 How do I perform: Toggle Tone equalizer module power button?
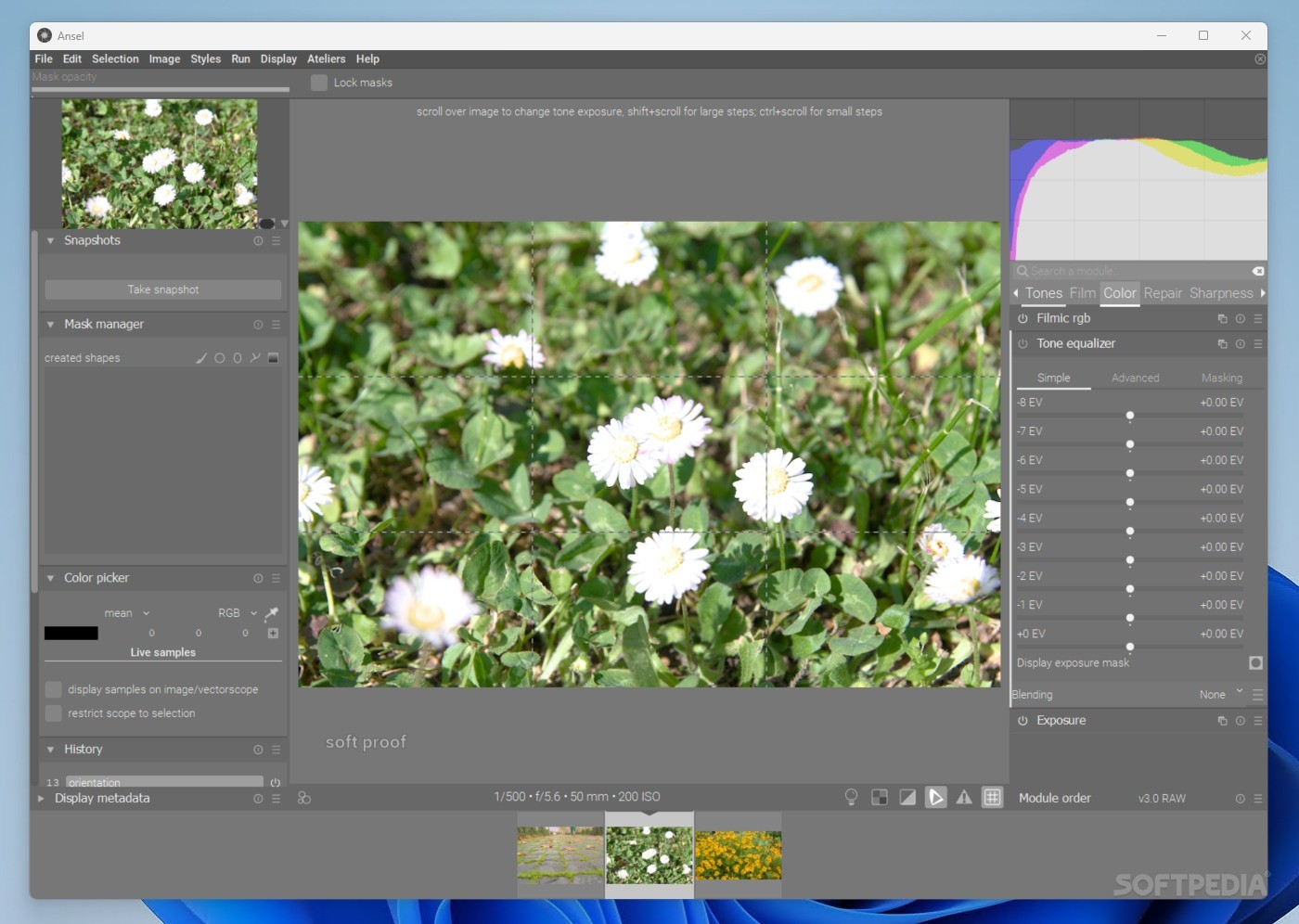tap(1022, 343)
